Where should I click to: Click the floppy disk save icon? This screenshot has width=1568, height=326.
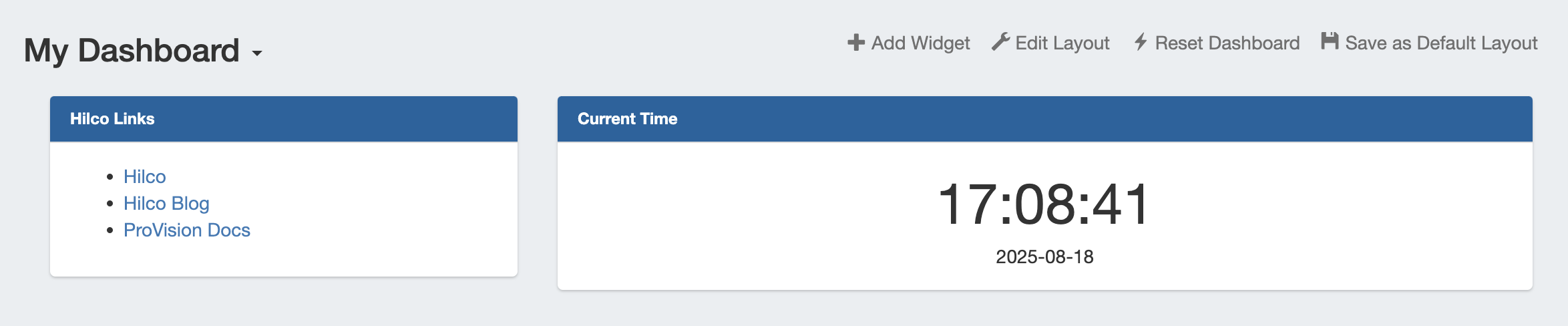pos(1330,41)
